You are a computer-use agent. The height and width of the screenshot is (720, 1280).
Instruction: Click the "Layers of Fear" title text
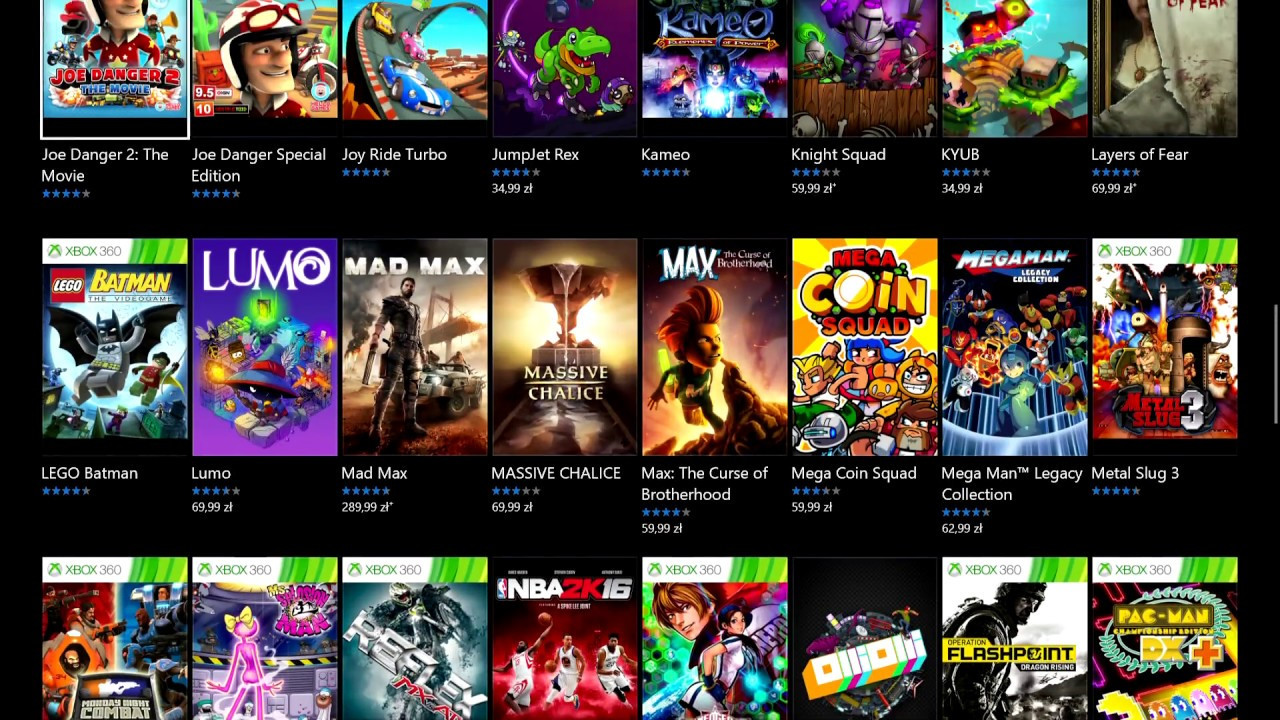pyautogui.click(x=1140, y=155)
